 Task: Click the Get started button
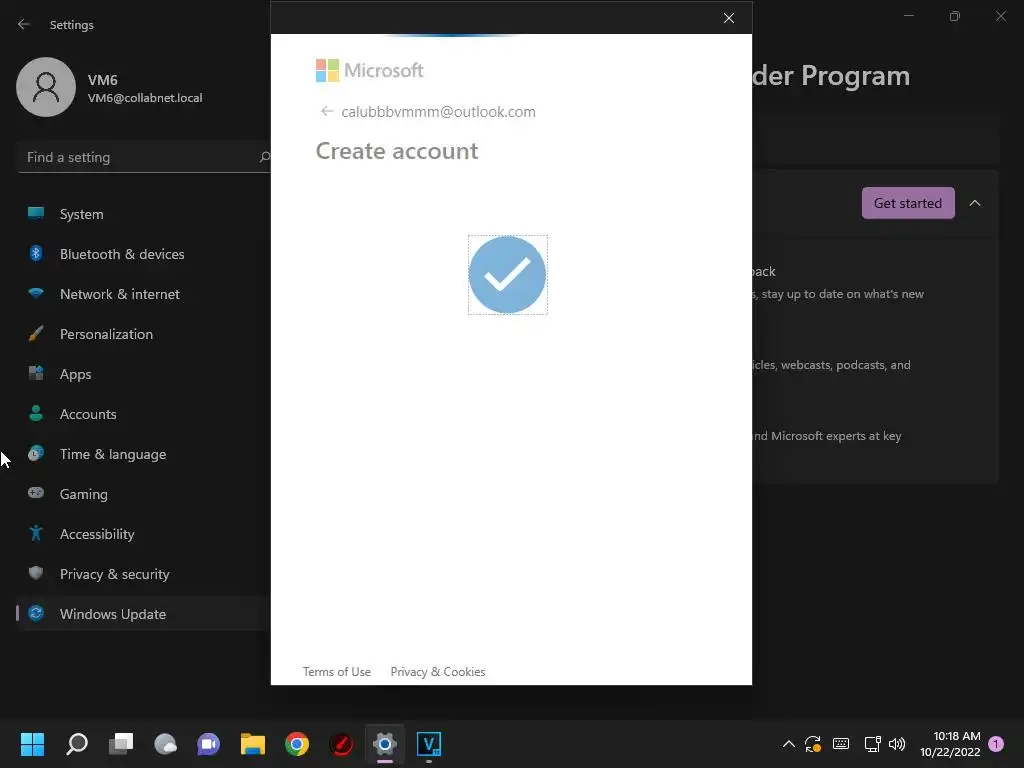click(908, 203)
